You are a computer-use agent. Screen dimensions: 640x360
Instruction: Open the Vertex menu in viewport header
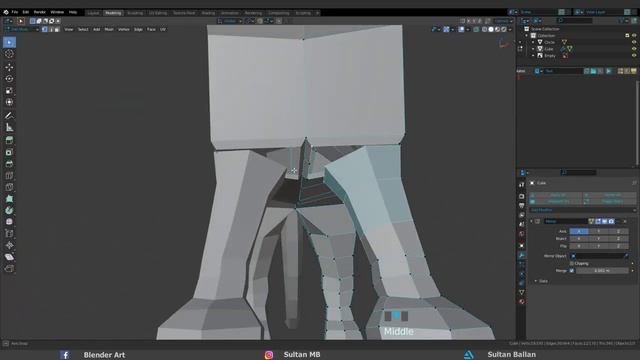click(x=124, y=29)
